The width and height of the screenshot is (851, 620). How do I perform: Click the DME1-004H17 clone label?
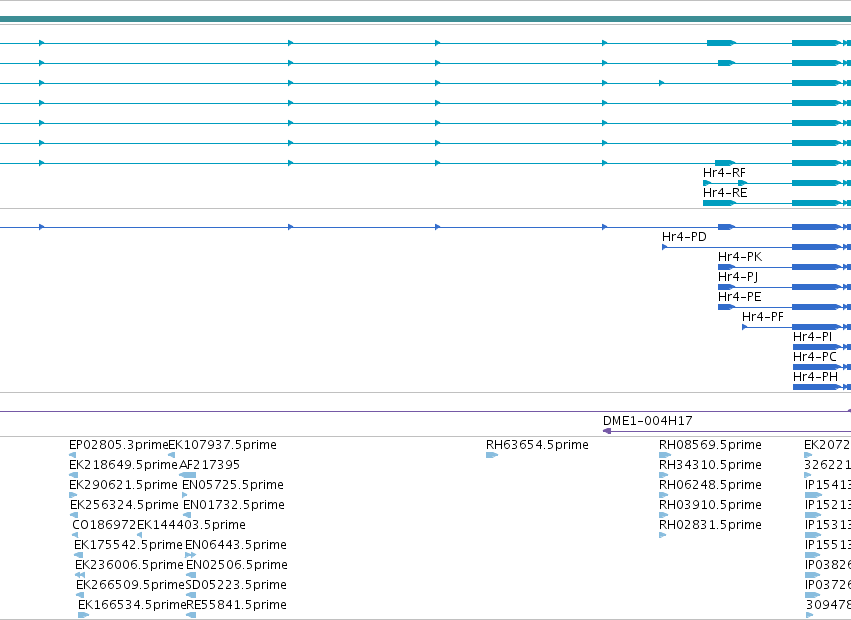[647, 421]
